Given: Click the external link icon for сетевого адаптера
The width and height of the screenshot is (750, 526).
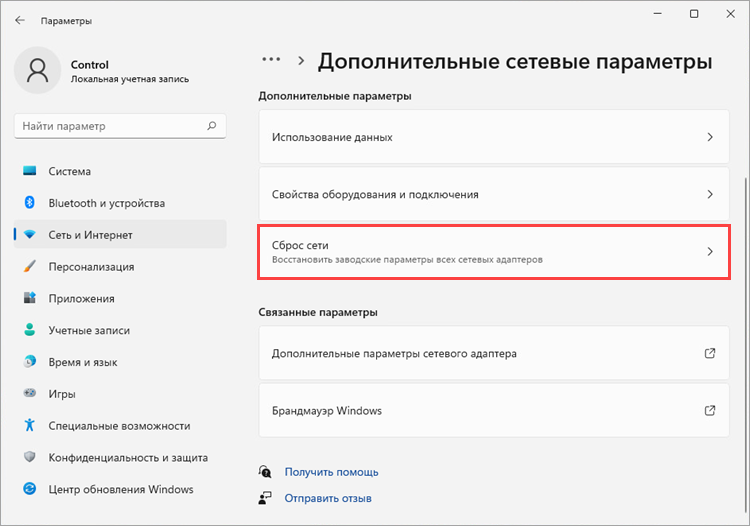Looking at the screenshot, I should point(710,353).
